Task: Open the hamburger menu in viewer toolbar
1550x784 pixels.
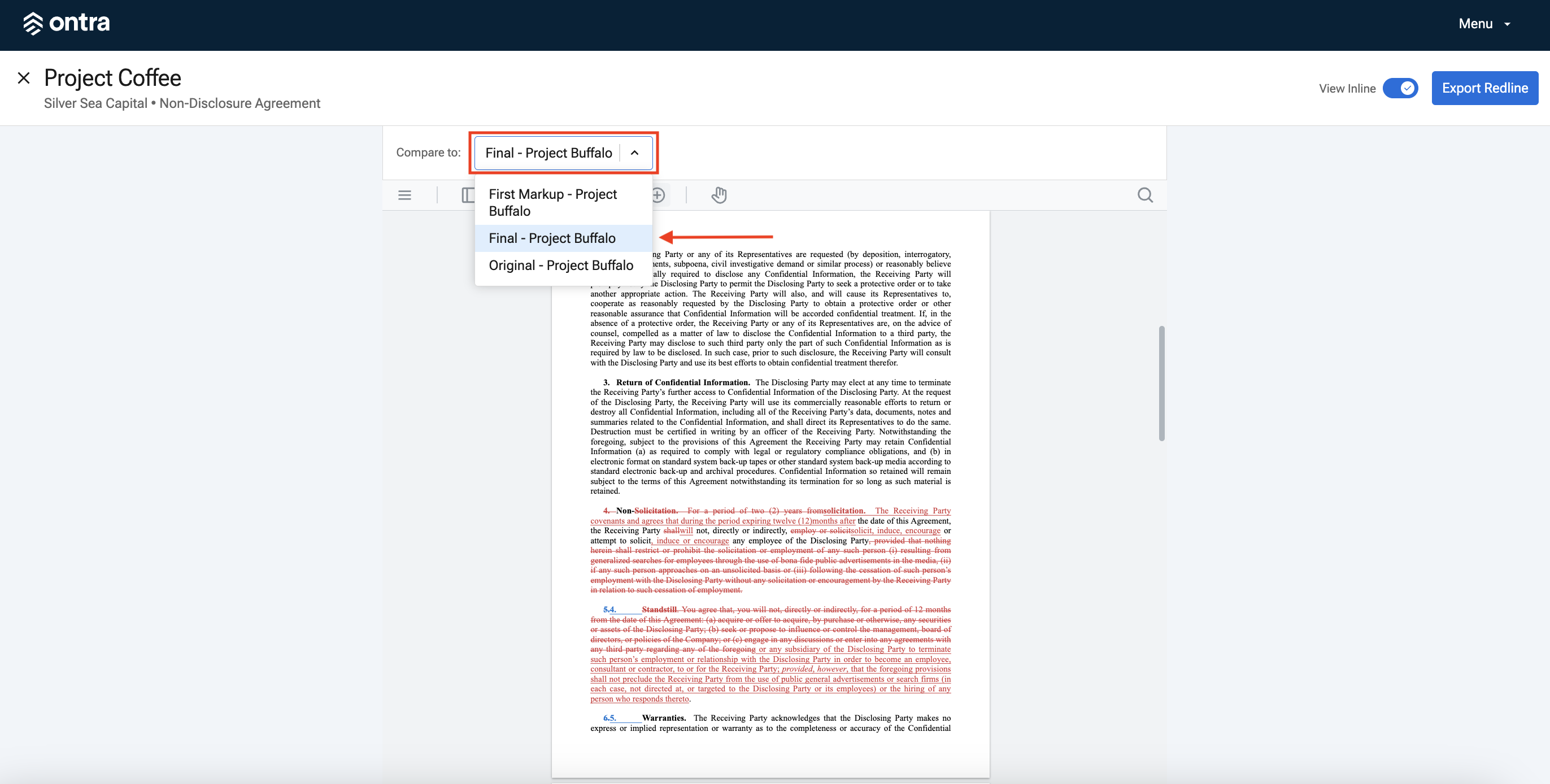Action: point(404,195)
